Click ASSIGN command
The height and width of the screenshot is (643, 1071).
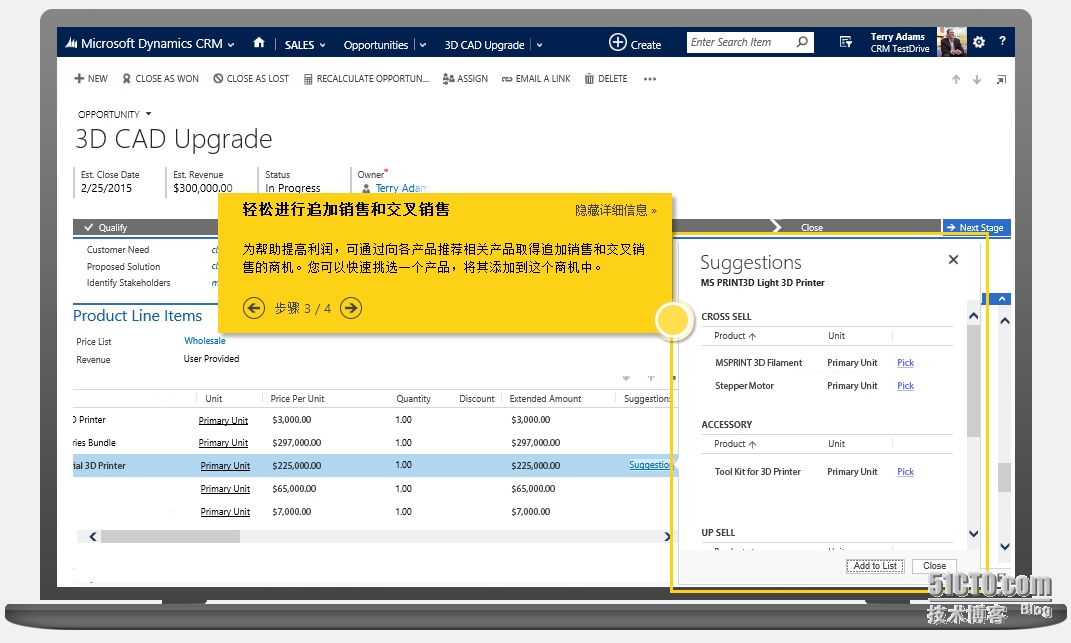pyautogui.click(x=465, y=79)
